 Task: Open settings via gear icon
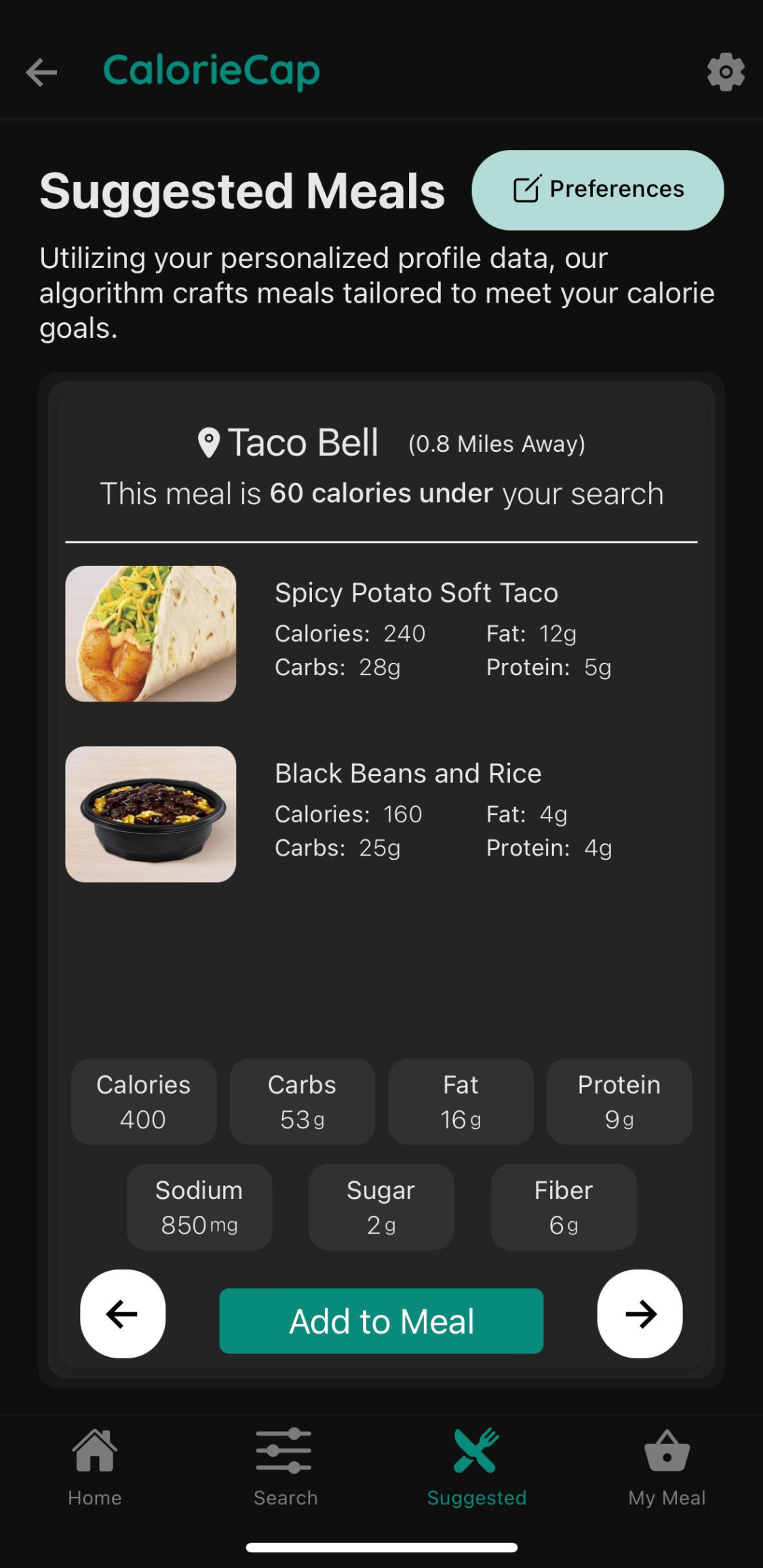pos(726,72)
